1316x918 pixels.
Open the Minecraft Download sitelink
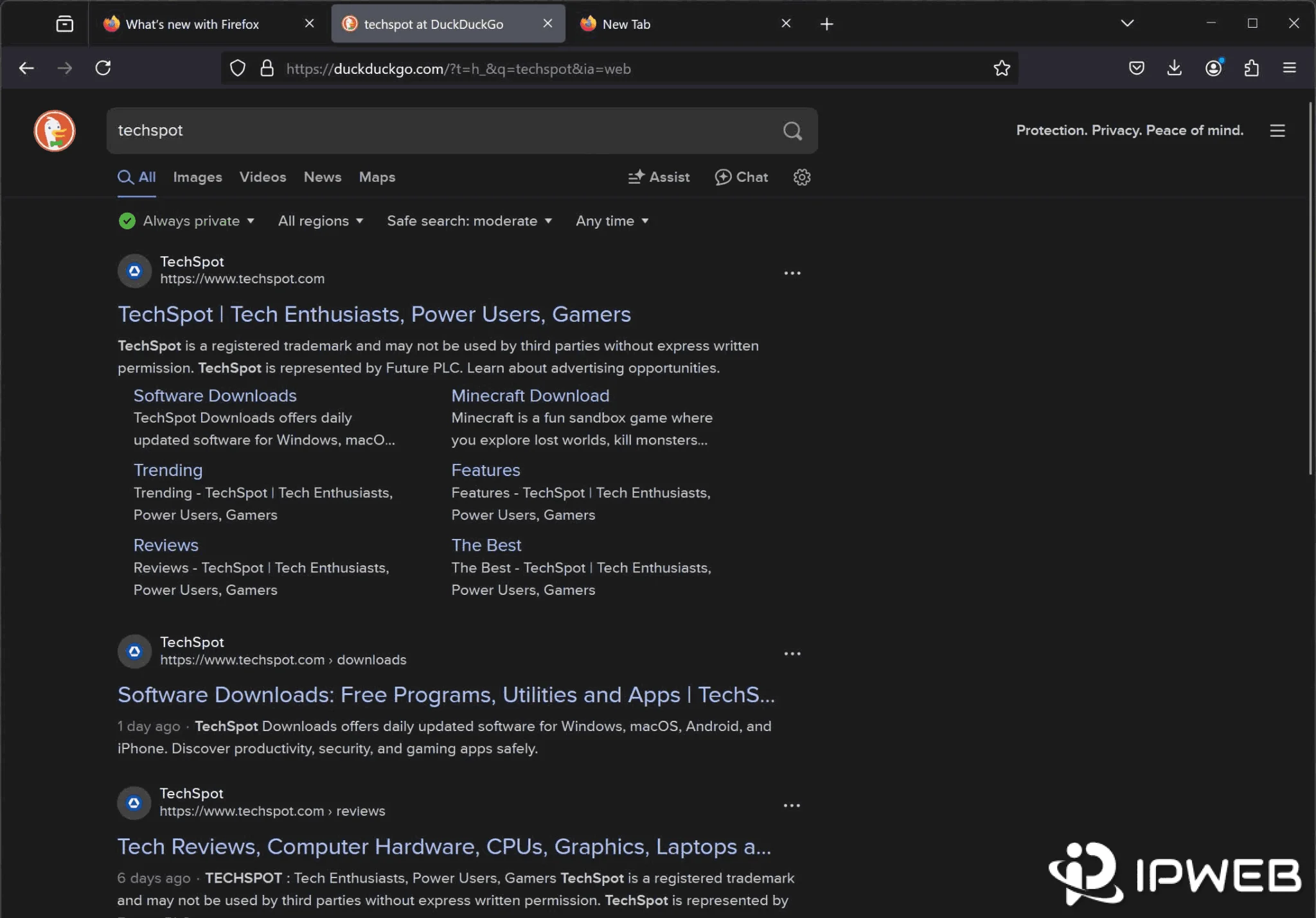tap(530, 396)
